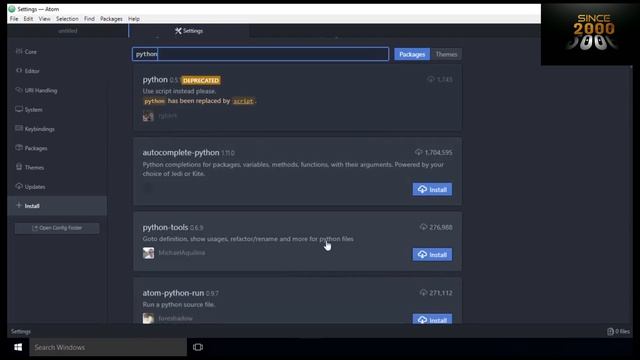Image resolution: width=640 pixels, height=360 pixels.
Task: Select the Settings tab
Action: tap(189, 31)
